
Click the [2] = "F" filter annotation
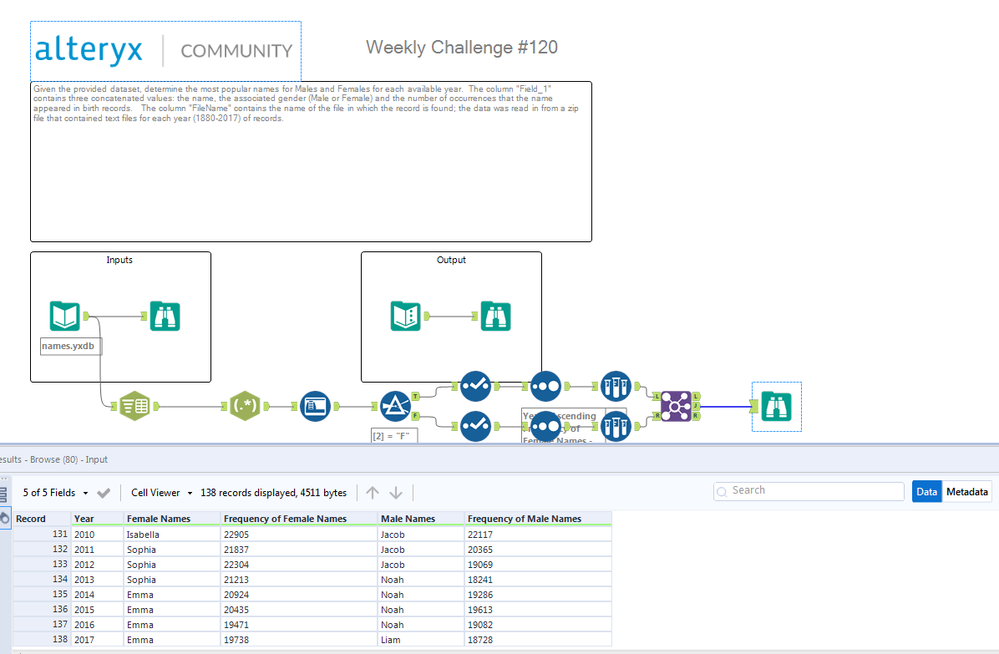[394, 436]
